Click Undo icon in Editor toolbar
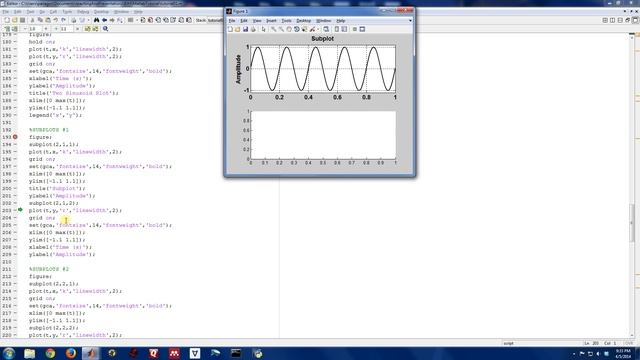640x360 pixels. (x=56, y=20)
